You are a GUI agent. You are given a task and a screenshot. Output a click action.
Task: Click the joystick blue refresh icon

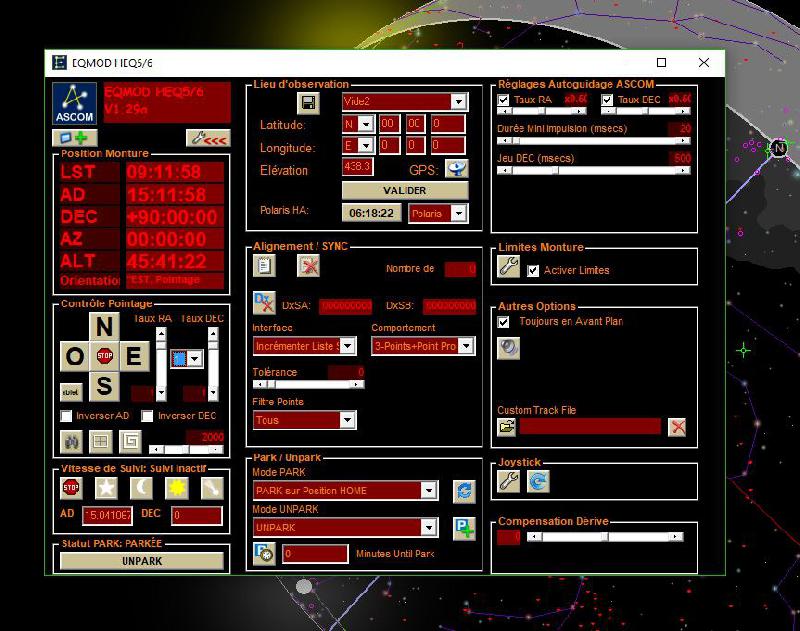pos(538,481)
